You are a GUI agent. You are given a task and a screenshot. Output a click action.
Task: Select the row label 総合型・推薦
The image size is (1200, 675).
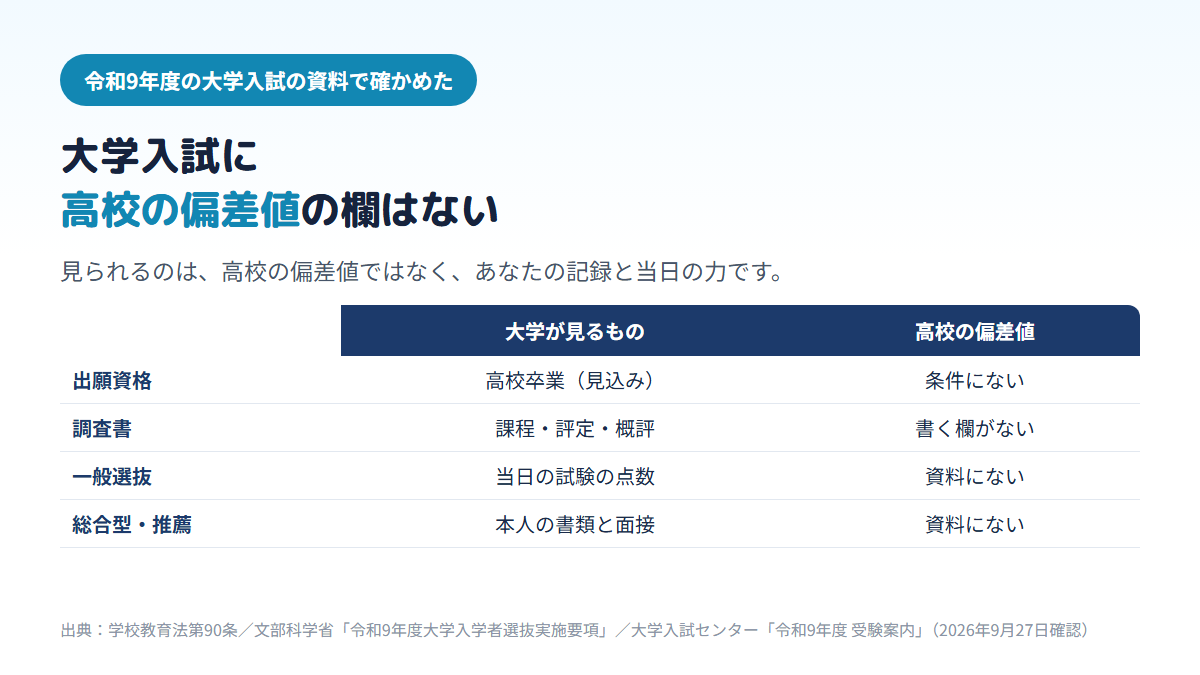coord(132,524)
